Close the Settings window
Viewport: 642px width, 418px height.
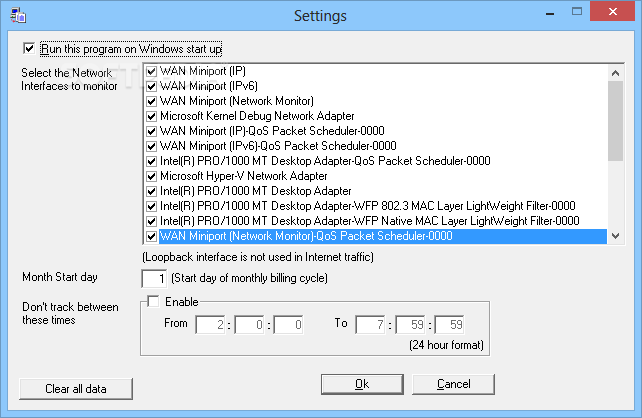point(613,11)
